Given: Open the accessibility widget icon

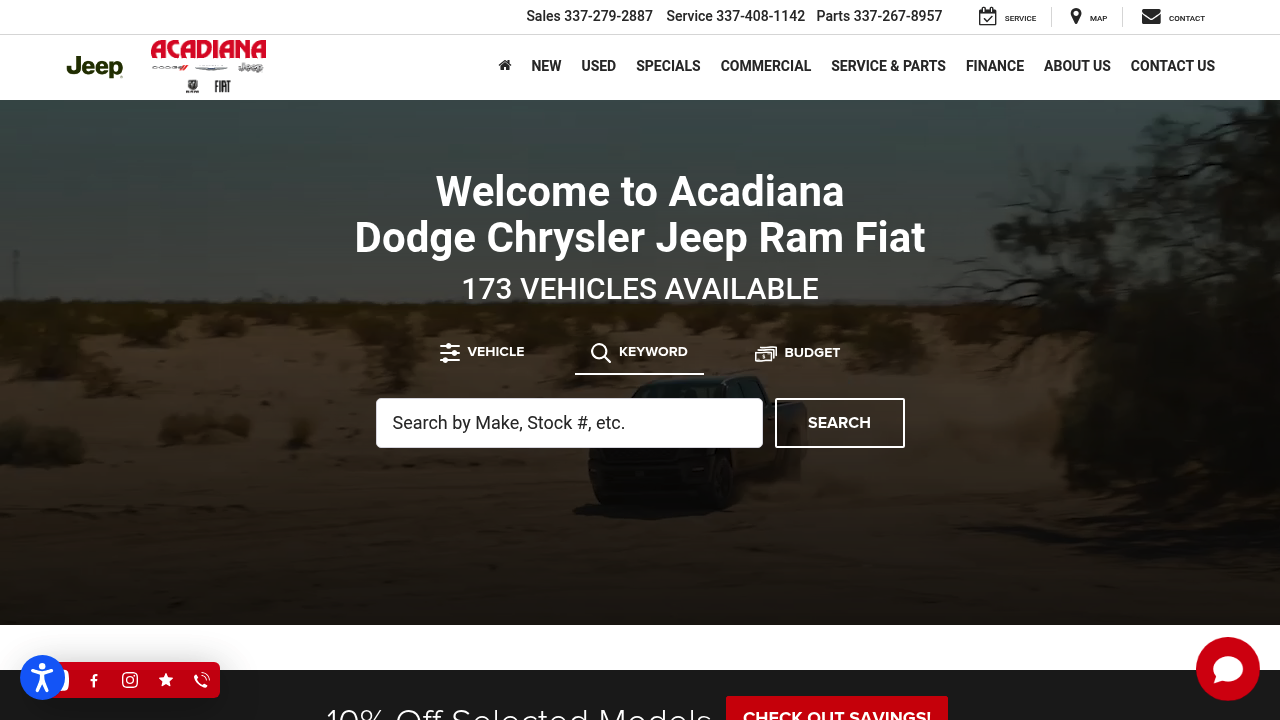Looking at the screenshot, I should [42, 678].
